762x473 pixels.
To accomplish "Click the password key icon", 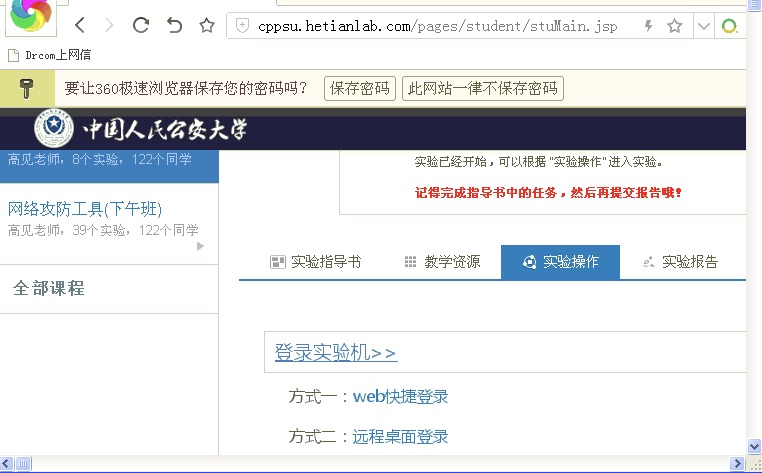I will 26,88.
